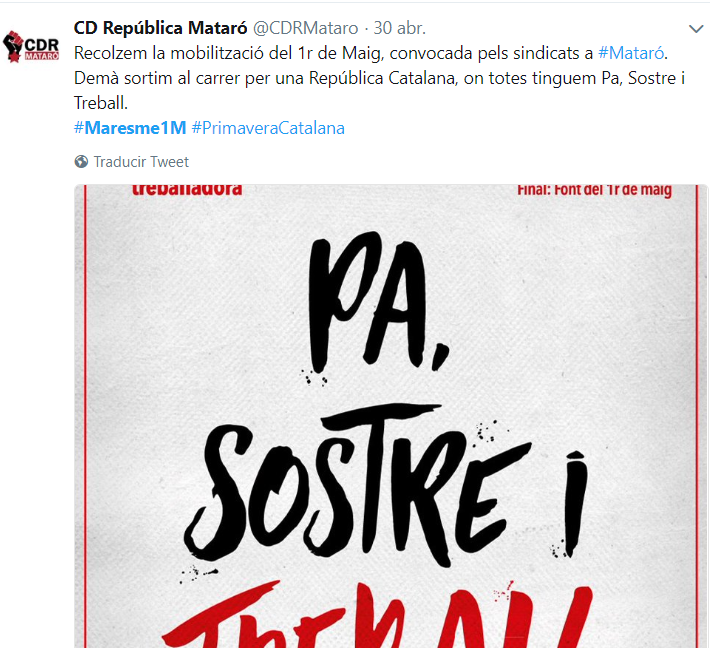
Task: Open the CD República Mataró display name
Action: [160, 28]
